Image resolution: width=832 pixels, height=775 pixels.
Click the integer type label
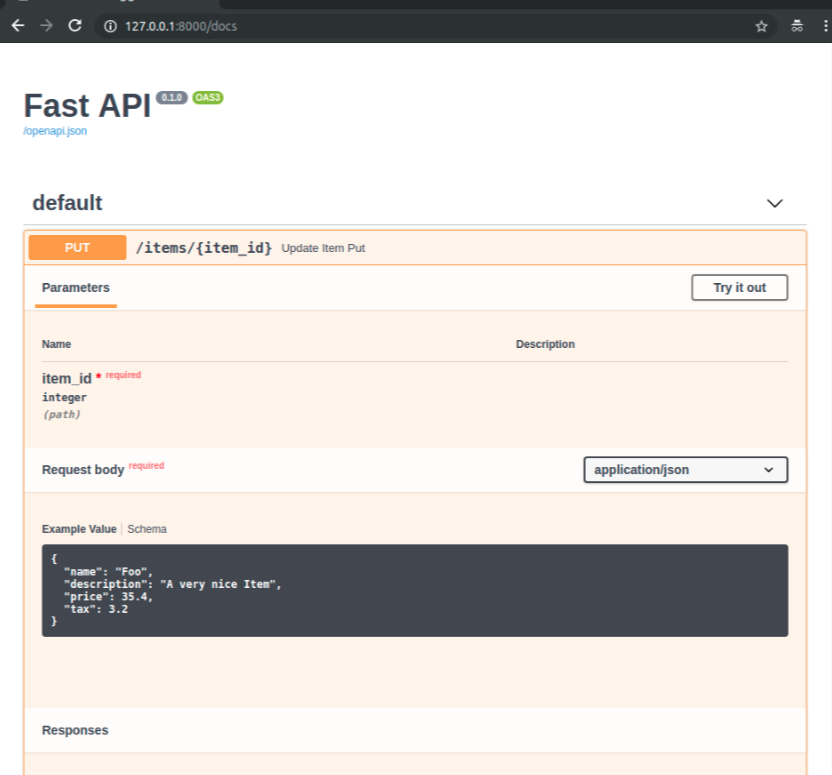(x=64, y=397)
